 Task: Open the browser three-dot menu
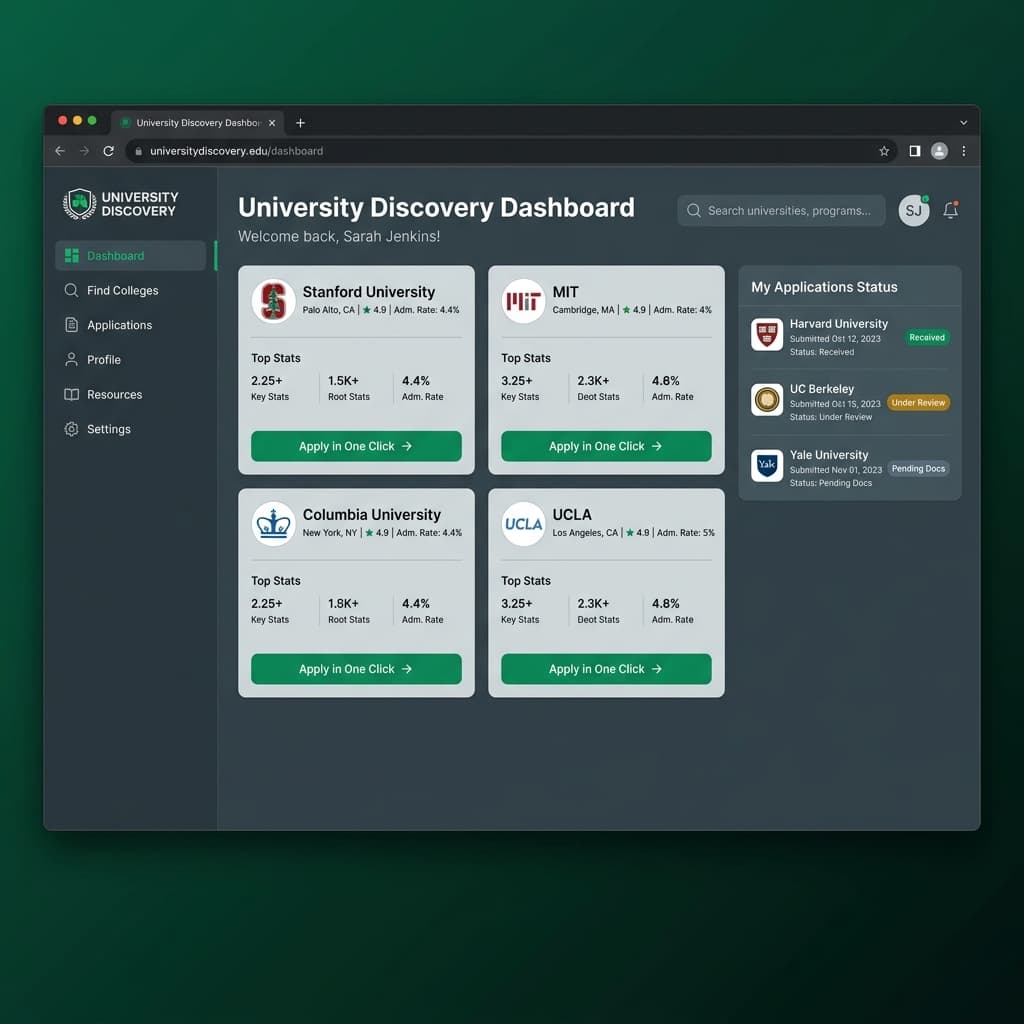click(x=963, y=151)
